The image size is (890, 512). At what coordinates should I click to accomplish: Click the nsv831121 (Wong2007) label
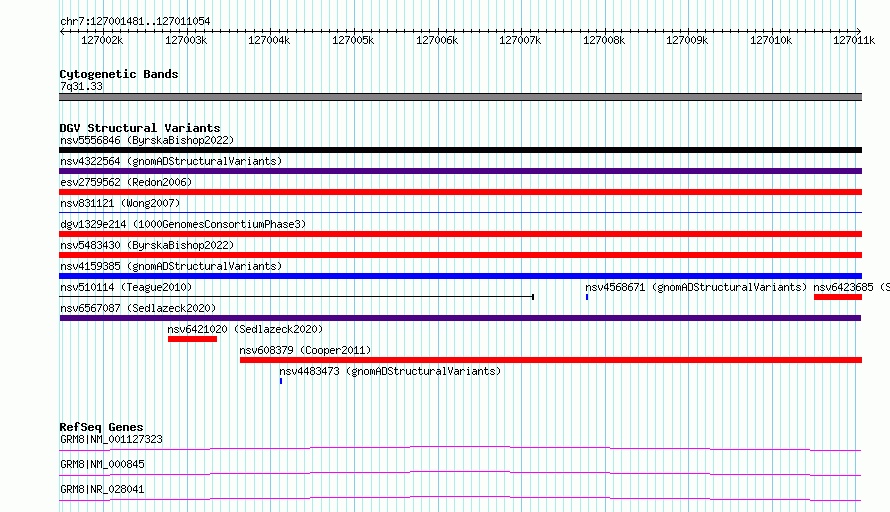pos(120,203)
